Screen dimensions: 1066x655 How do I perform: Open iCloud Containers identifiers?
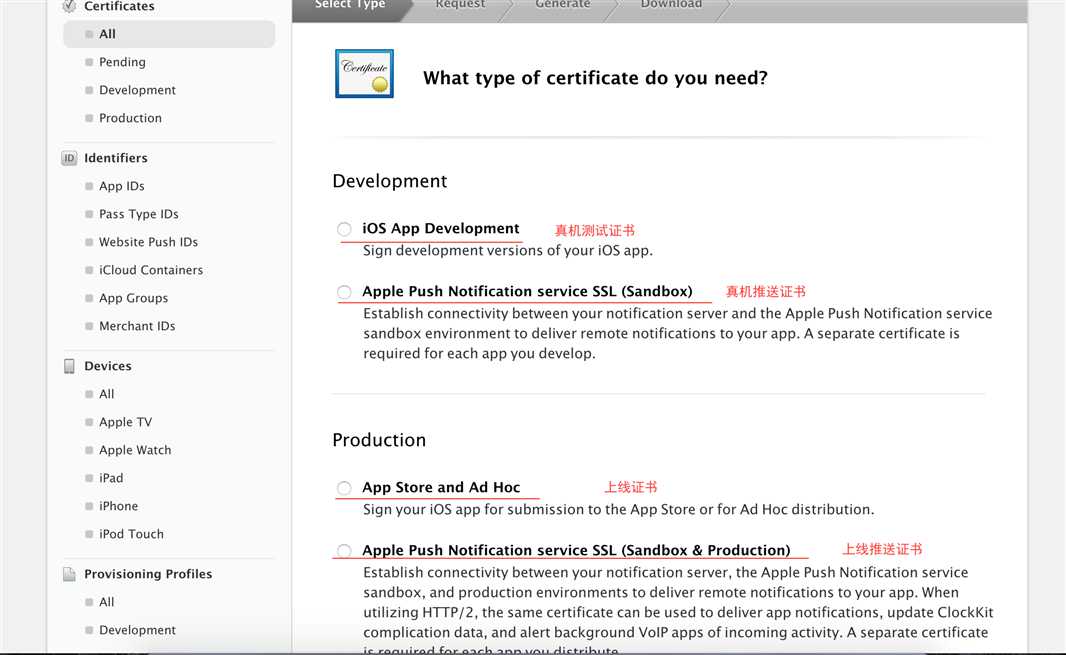pyautogui.click(x=150, y=270)
